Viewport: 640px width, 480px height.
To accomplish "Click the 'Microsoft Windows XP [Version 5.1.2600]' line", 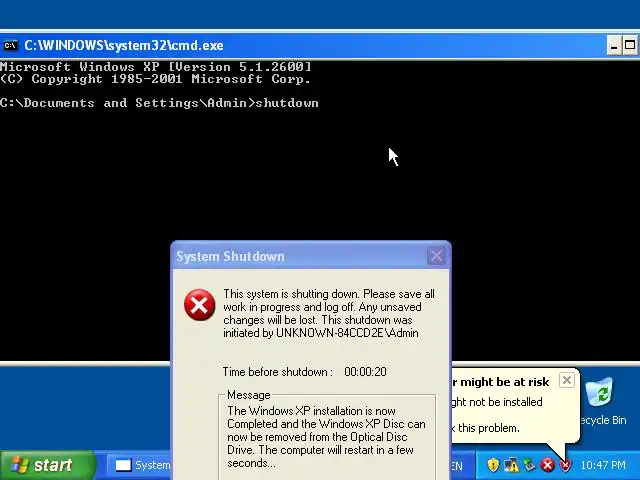I will [156, 67].
